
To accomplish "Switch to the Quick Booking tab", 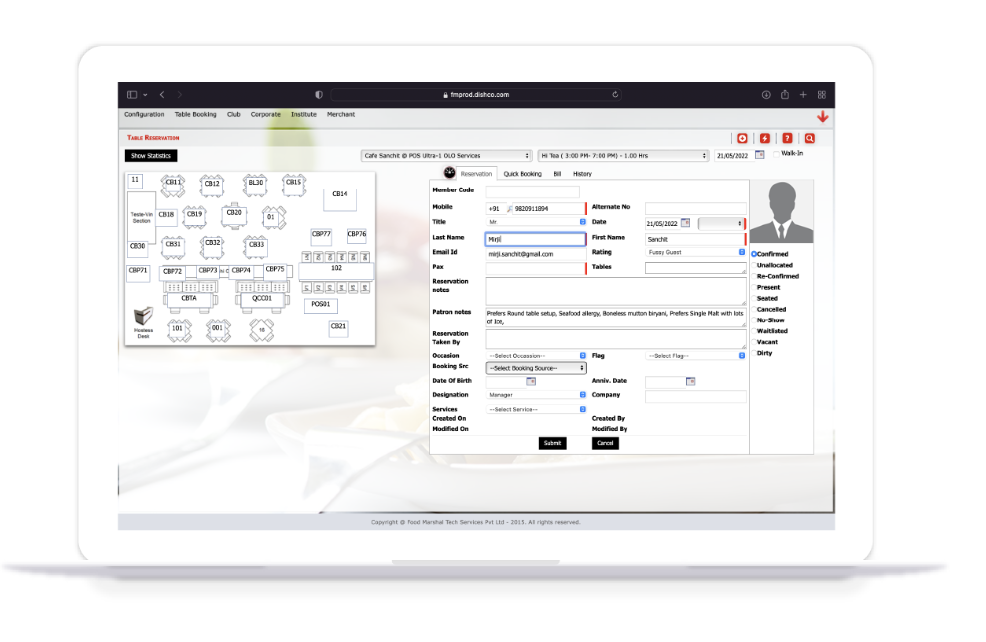I will [x=522, y=172].
